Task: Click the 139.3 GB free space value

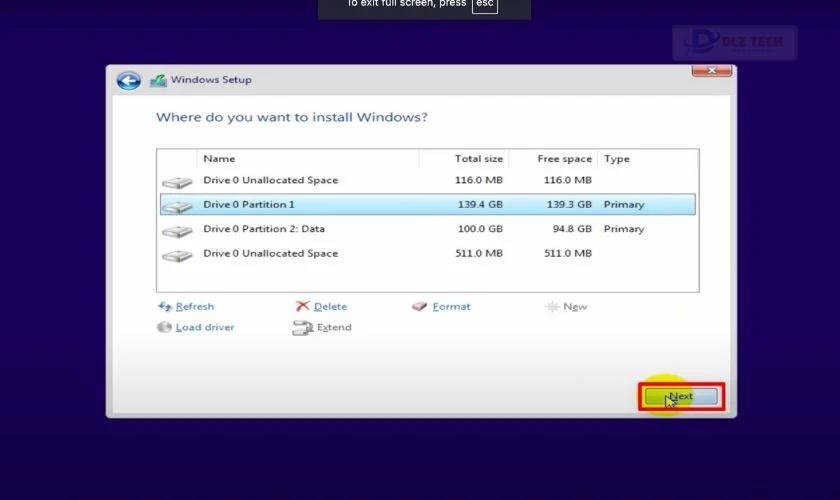Action: pyautogui.click(x=569, y=205)
